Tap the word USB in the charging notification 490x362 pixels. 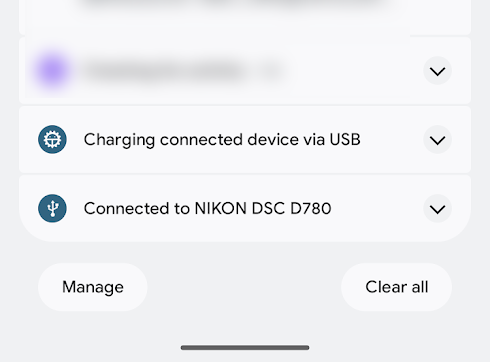point(345,139)
